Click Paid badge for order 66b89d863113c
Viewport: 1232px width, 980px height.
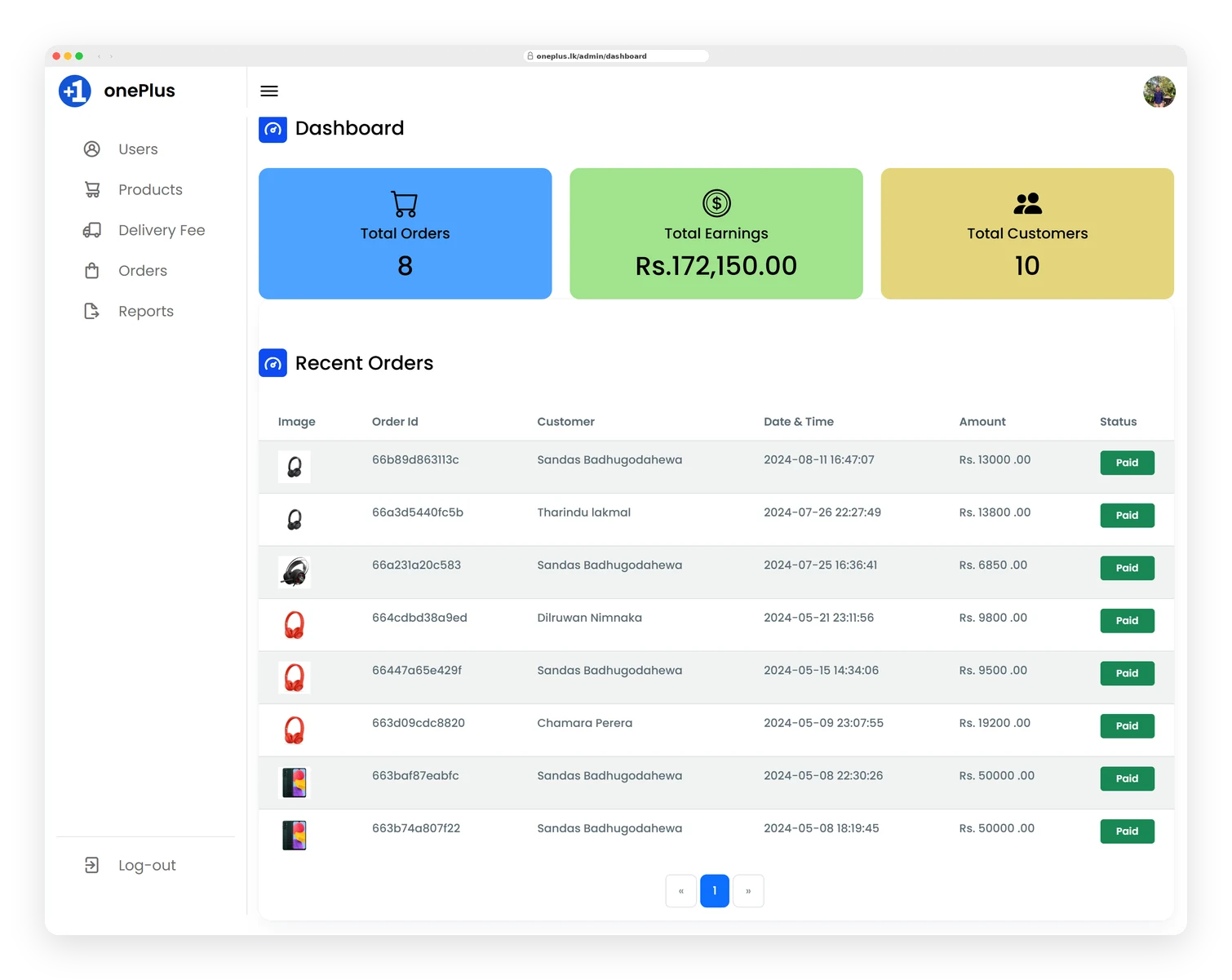click(1127, 463)
